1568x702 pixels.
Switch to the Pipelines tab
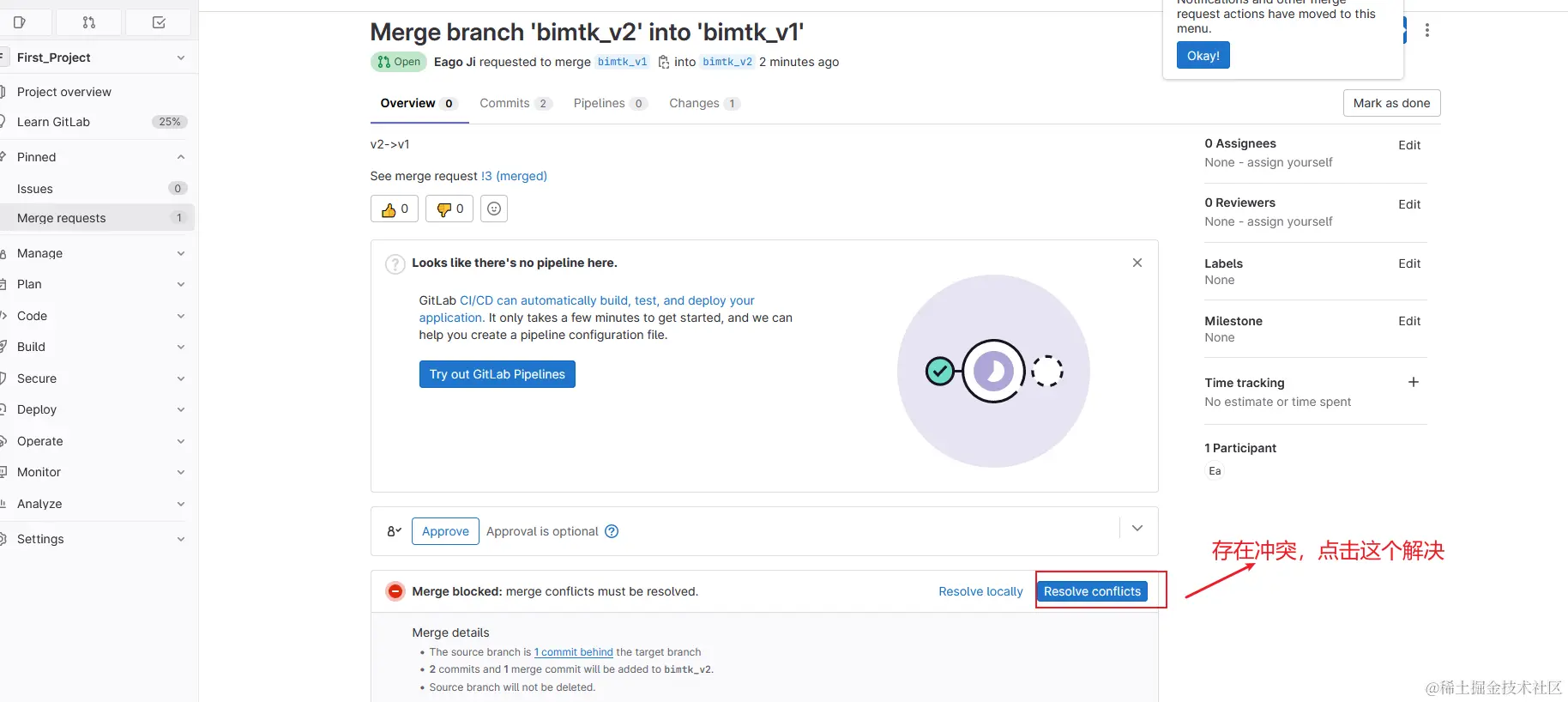coord(610,103)
